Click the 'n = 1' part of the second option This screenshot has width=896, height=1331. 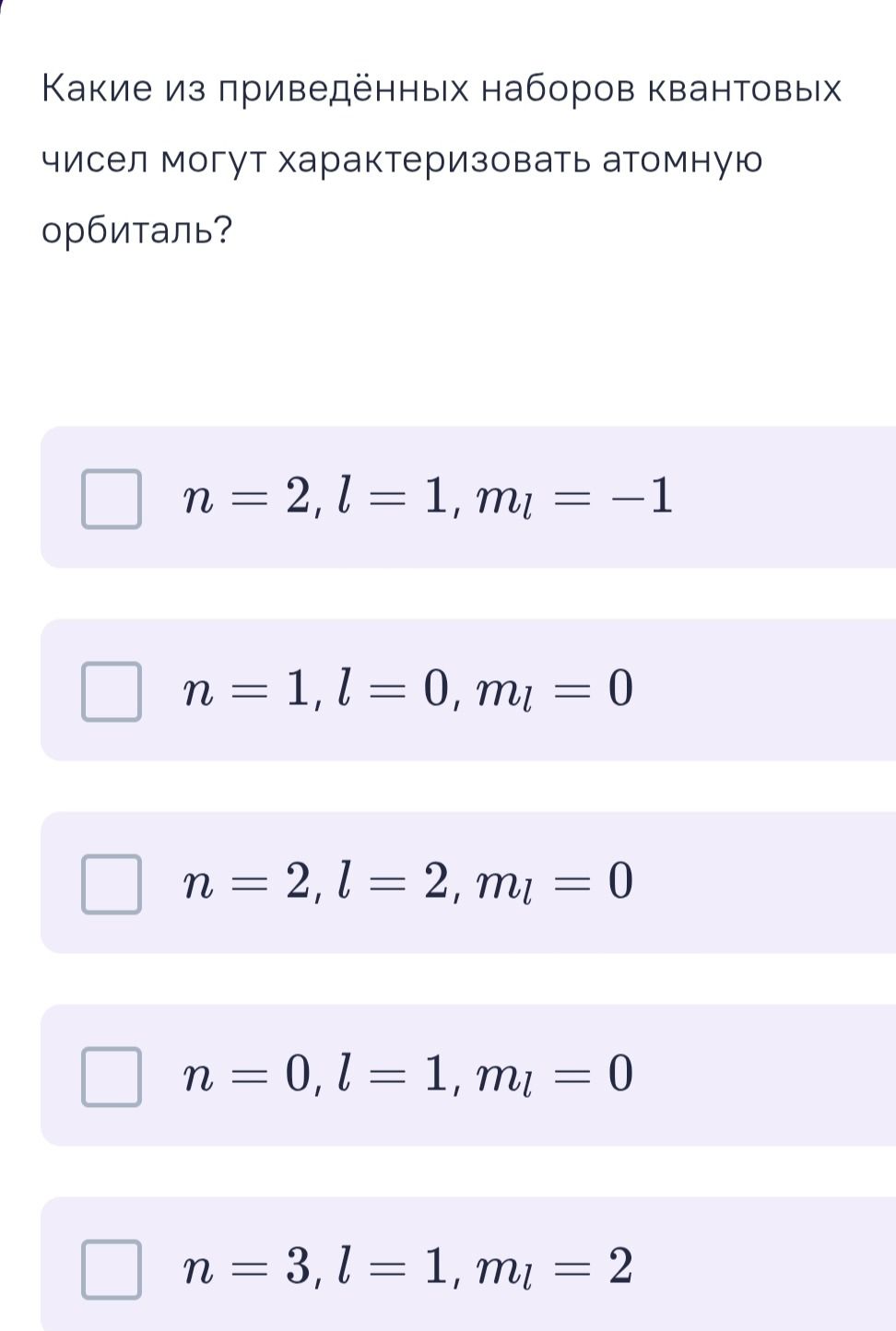tap(249, 689)
